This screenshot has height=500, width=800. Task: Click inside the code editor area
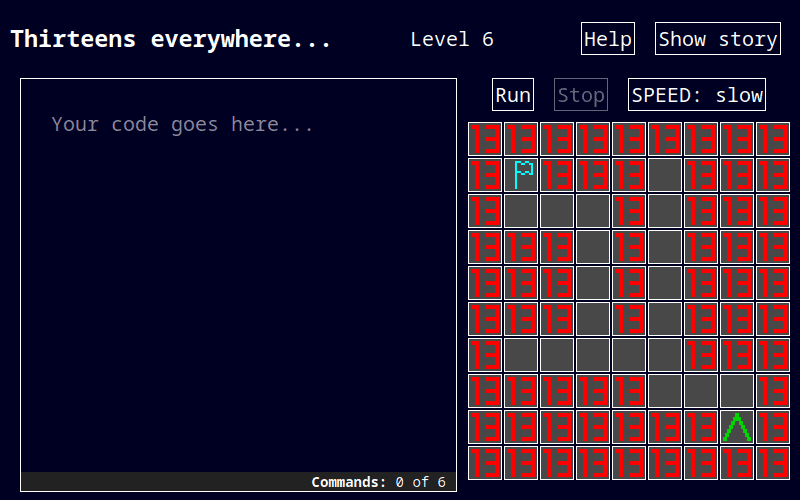(238, 276)
